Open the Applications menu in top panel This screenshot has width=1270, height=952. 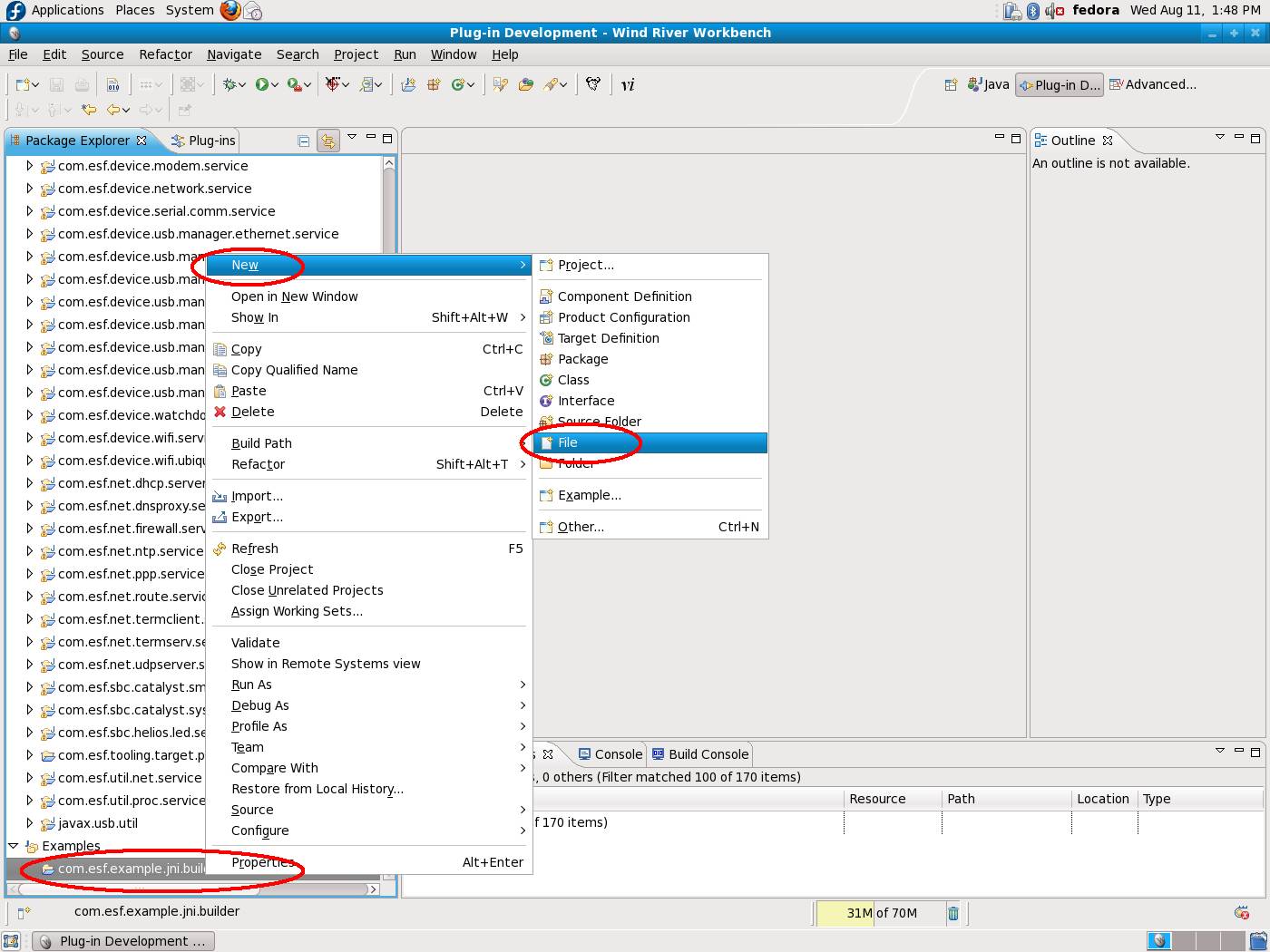click(x=67, y=10)
